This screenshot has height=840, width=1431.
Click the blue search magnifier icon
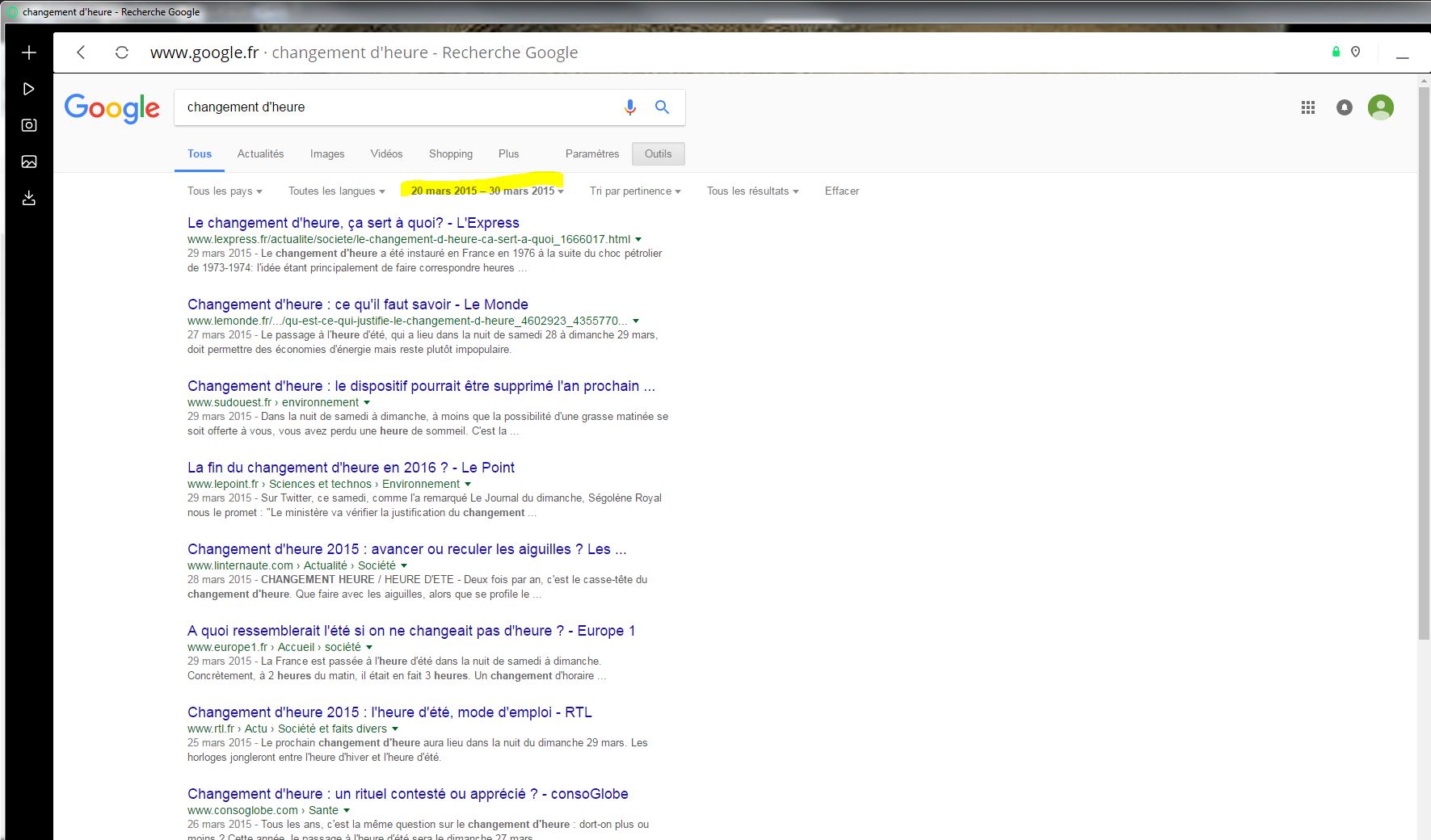tap(662, 107)
